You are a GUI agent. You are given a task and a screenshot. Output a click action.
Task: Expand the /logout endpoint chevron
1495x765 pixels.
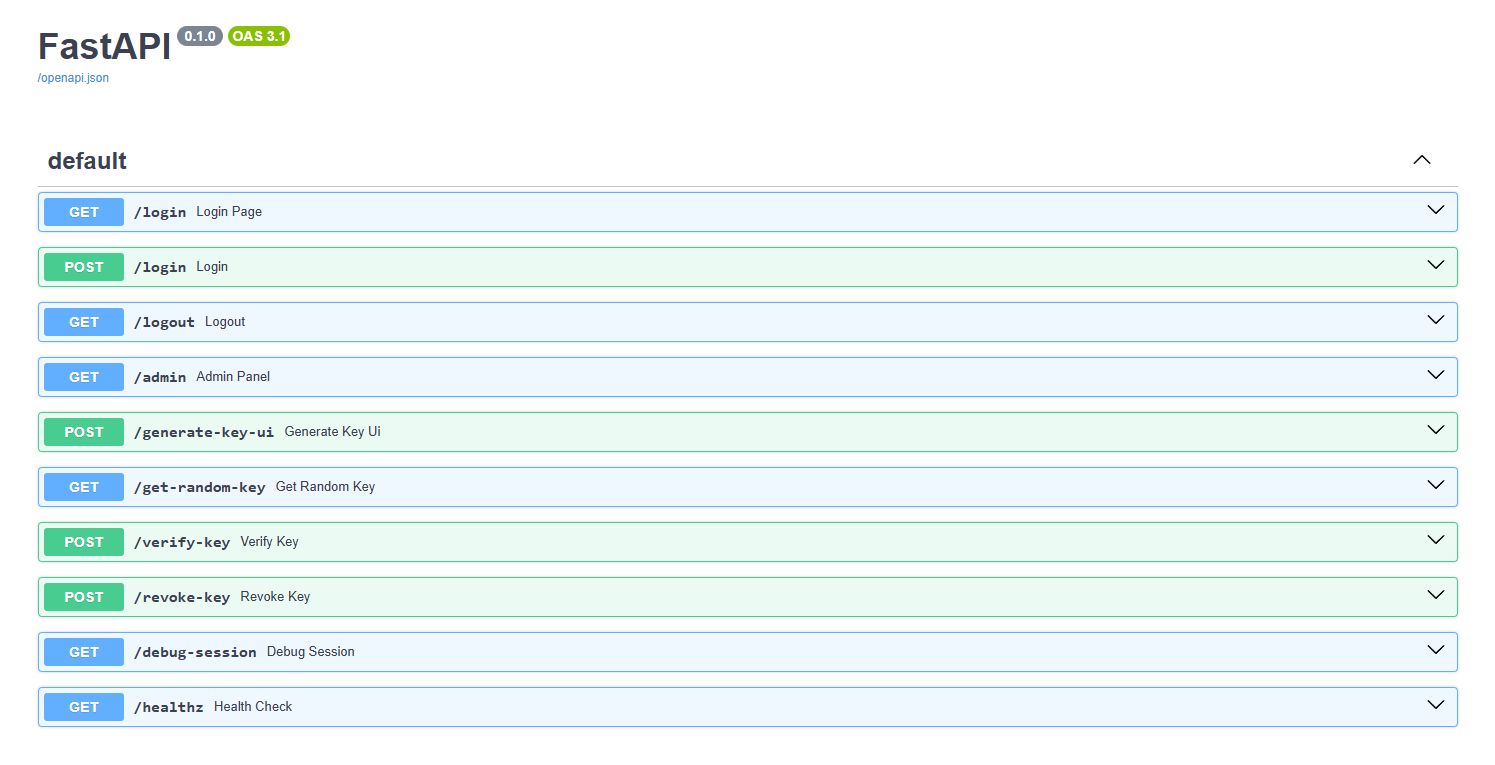[x=1436, y=320]
